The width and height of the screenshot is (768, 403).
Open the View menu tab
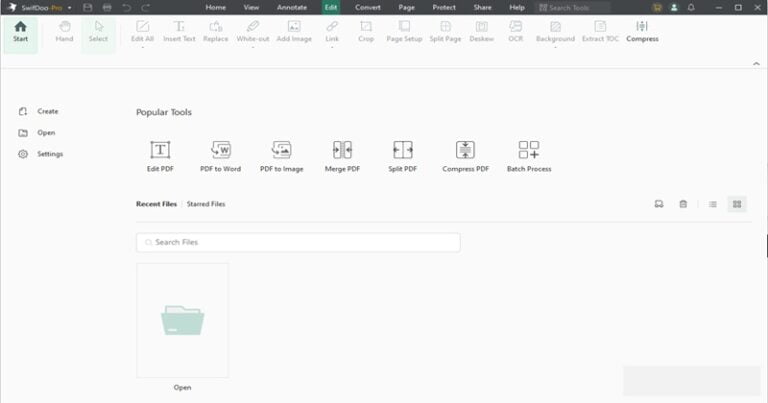pyautogui.click(x=251, y=7)
